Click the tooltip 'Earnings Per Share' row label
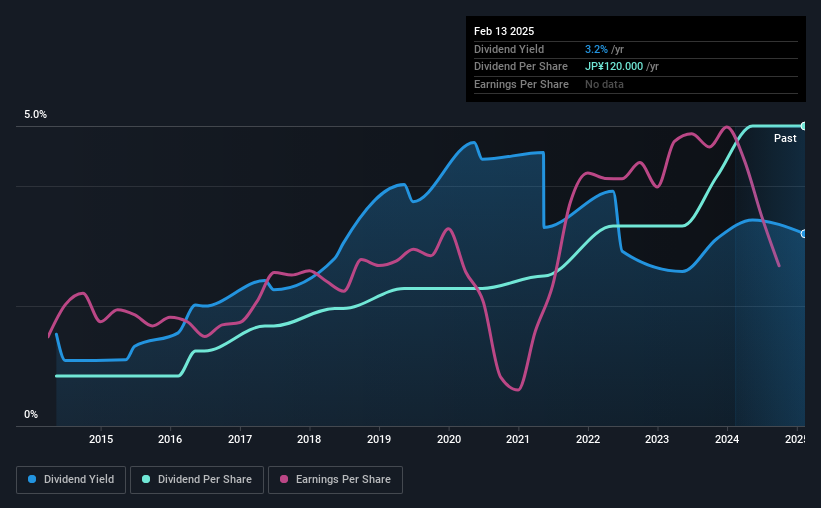 pyautogui.click(x=521, y=84)
